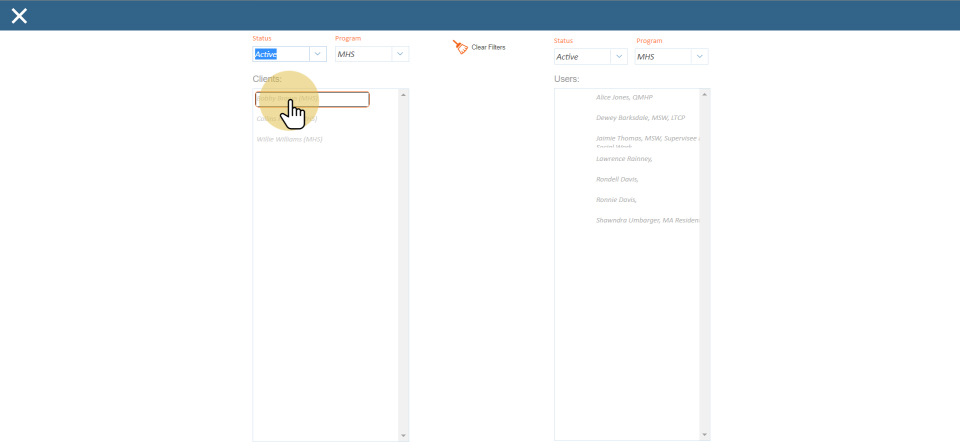Click the clients Status field showing Active

[279, 54]
